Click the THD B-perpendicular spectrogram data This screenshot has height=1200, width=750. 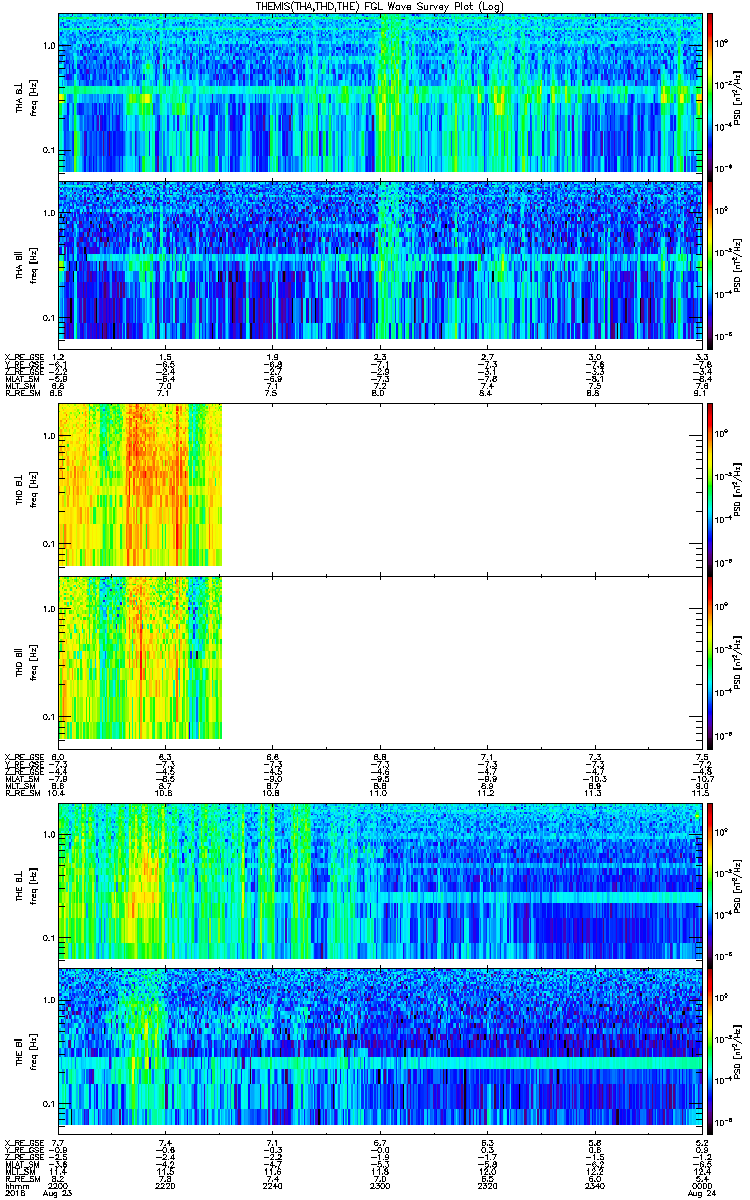139,486
